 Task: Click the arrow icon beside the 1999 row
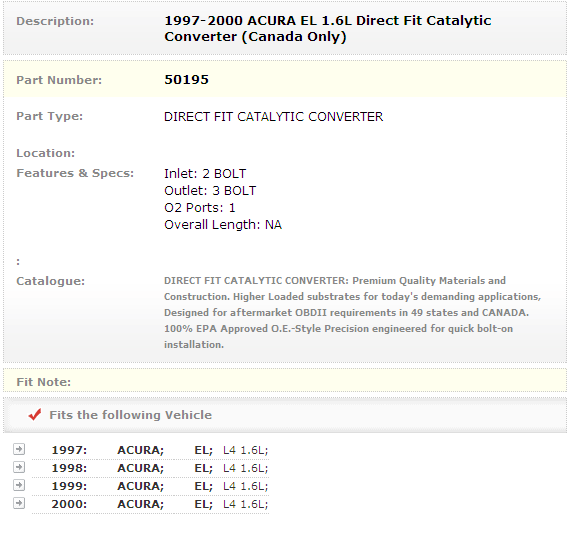click(19, 485)
